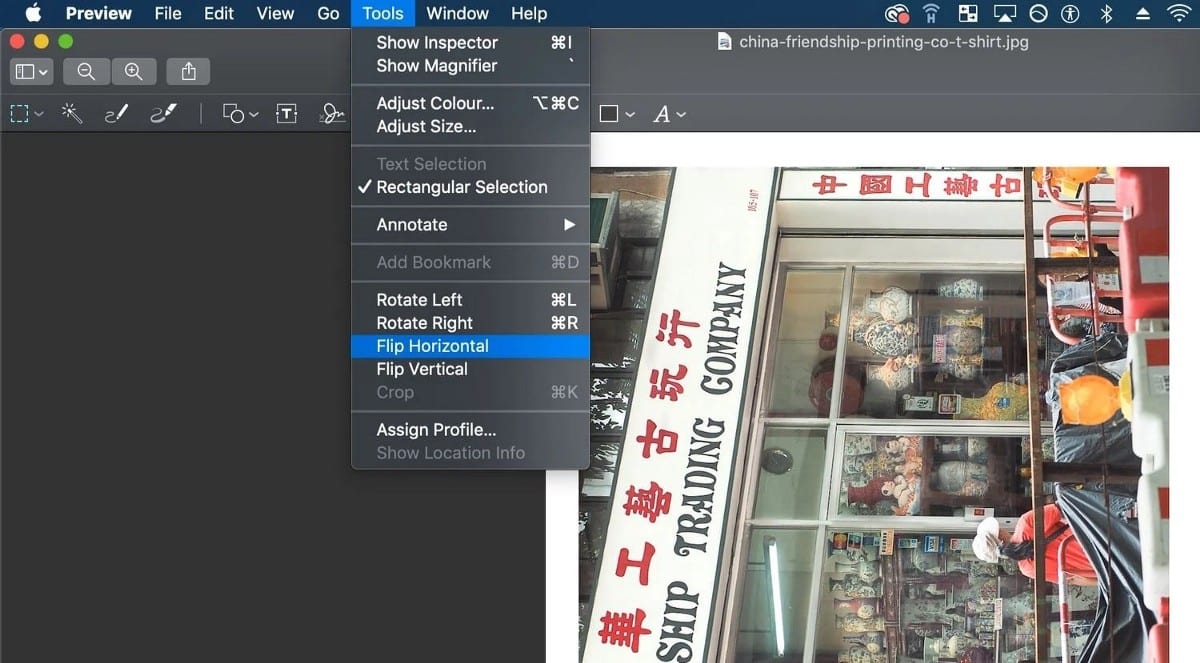Click the Share button in toolbar
1200x663 pixels.
(189, 71)
